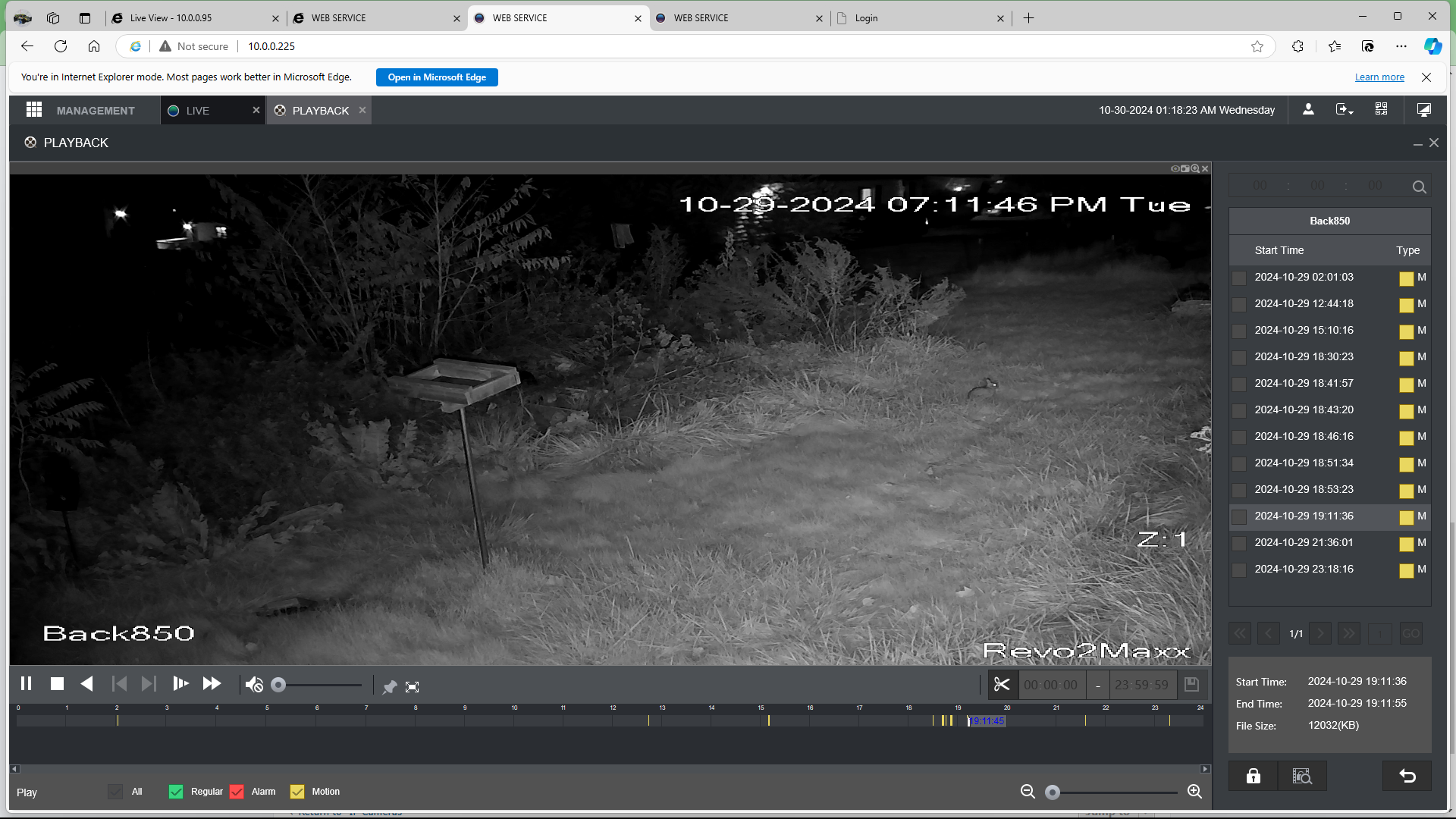
Task: Close the PLAYBACK tab
Action: pyautogui.click(x=362, y=110)
